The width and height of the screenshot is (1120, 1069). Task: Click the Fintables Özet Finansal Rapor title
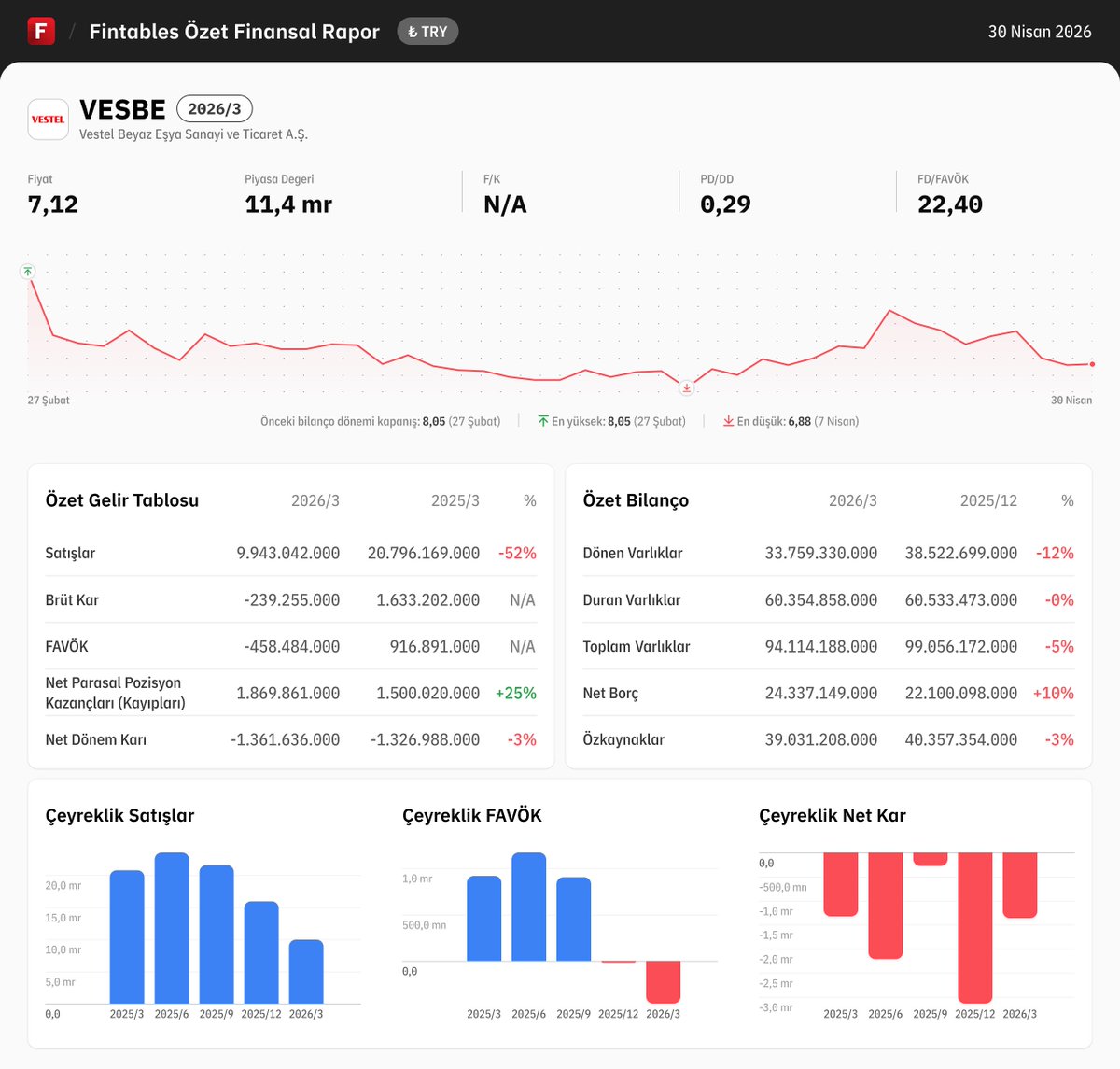234,32
